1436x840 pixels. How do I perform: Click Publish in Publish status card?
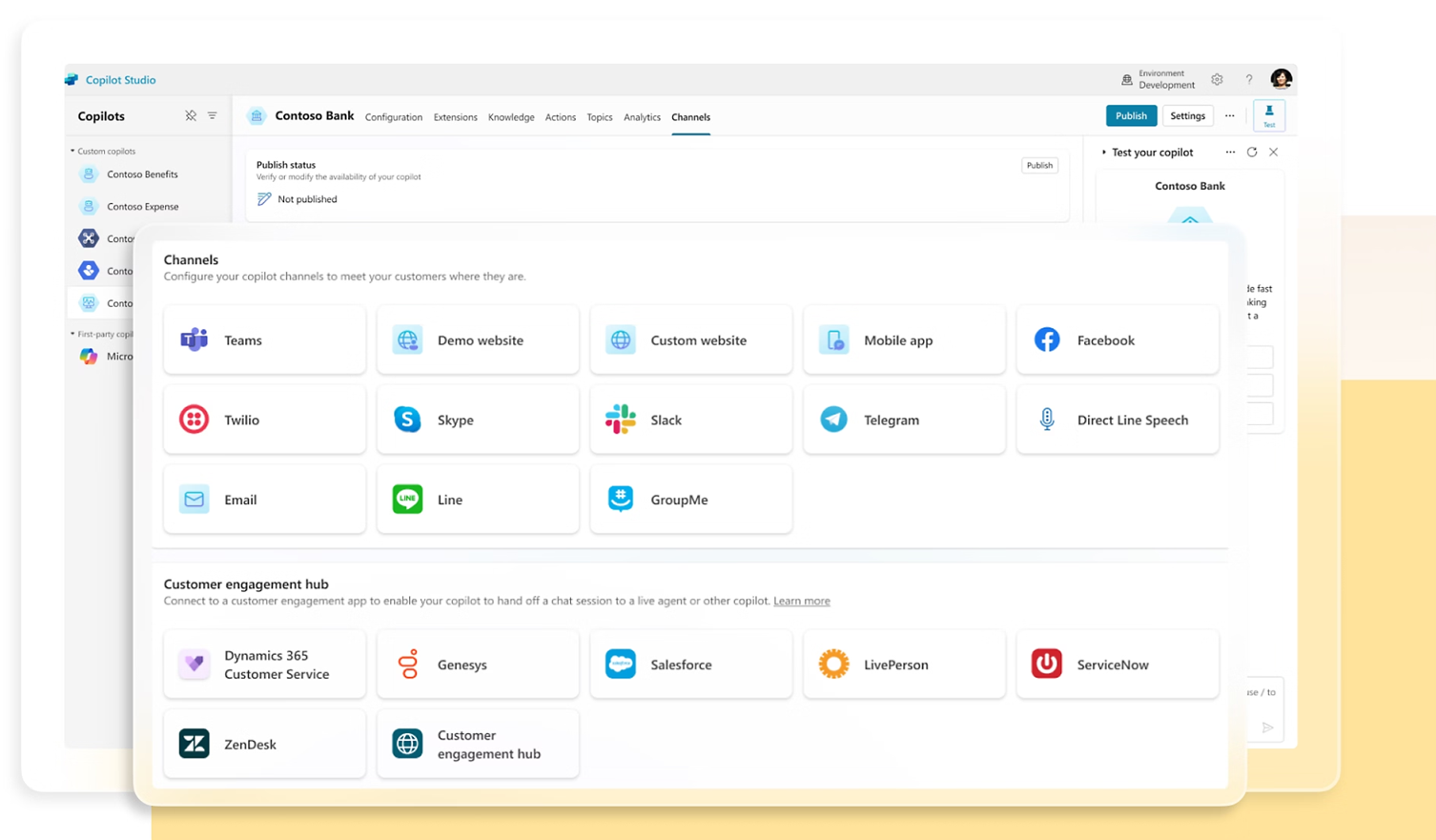click(1039, 165)
